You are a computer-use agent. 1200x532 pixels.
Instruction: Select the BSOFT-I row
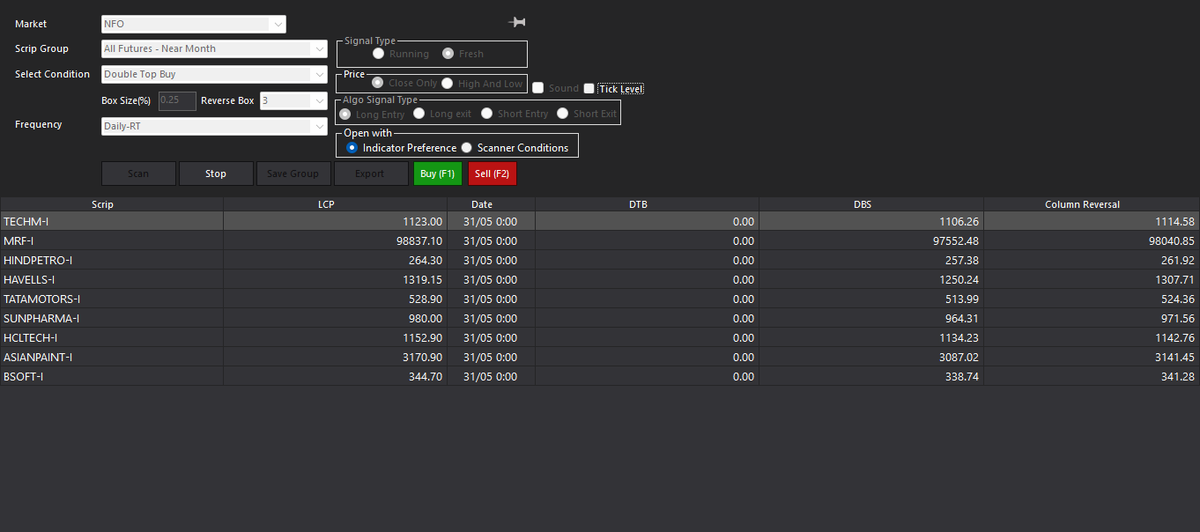coord(600,377)
